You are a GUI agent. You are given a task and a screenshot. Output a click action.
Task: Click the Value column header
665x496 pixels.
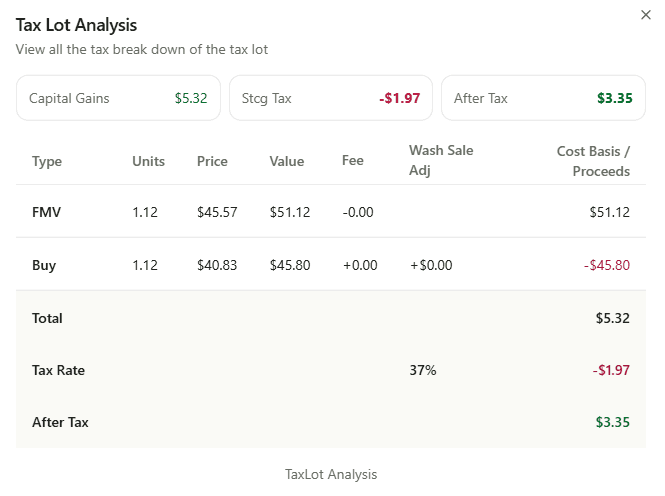287,161
